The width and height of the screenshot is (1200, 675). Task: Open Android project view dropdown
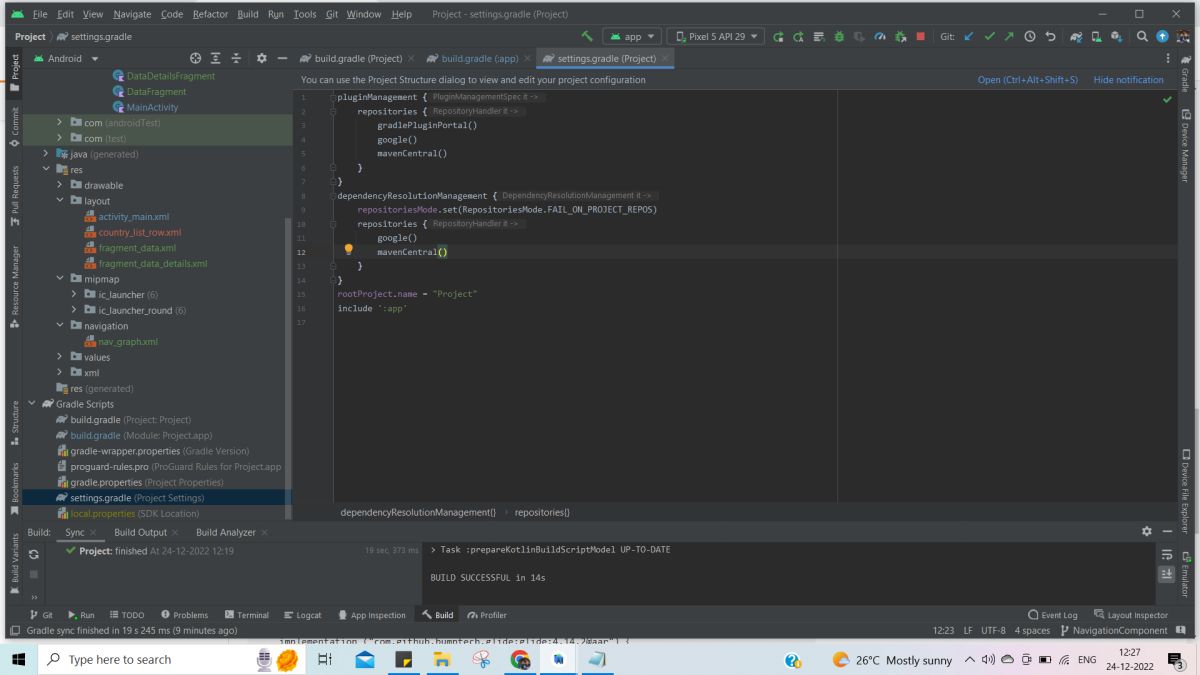tap(67, 58)
